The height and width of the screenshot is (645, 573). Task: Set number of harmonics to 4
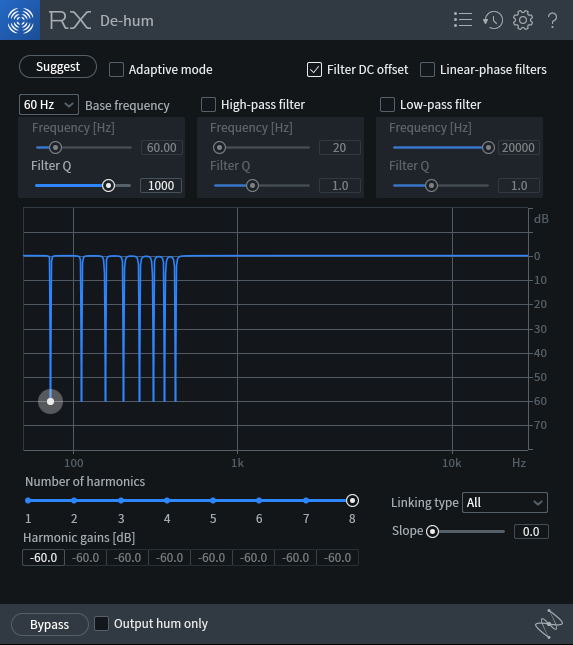tap(167, 501)
